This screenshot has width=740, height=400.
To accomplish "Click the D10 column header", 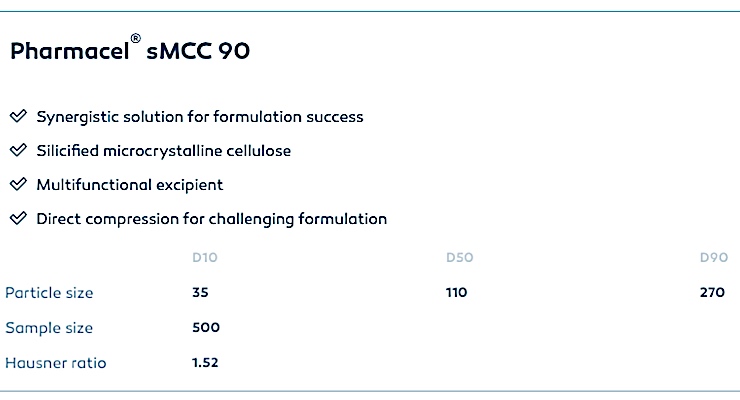I will click(204, 258).
